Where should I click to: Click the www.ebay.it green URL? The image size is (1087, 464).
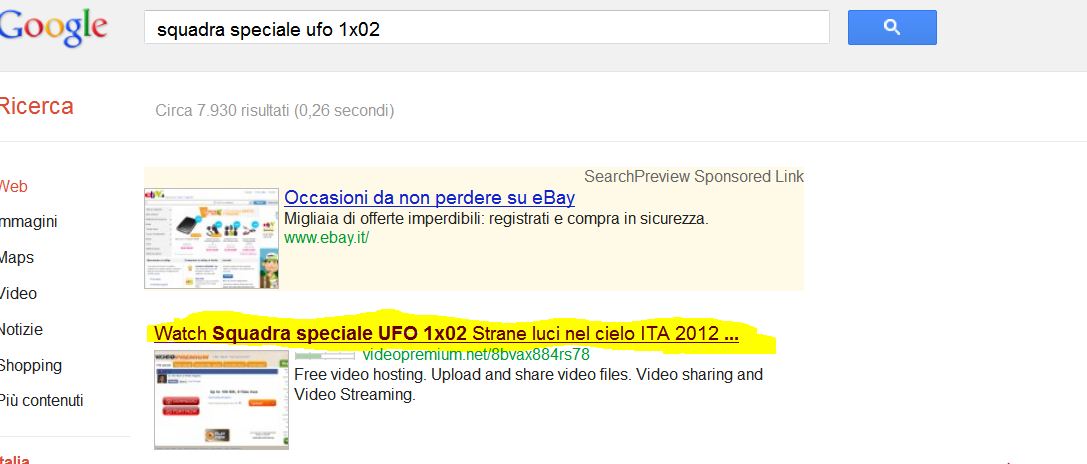click(x=327, y=238)
